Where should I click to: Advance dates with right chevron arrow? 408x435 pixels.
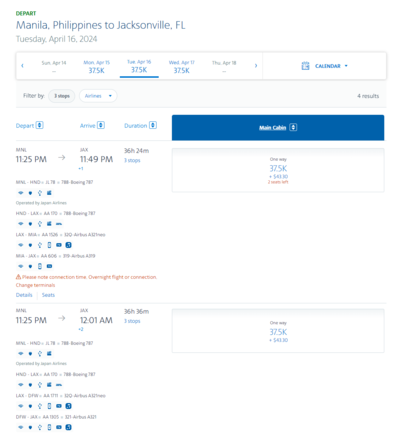(256, 66)
